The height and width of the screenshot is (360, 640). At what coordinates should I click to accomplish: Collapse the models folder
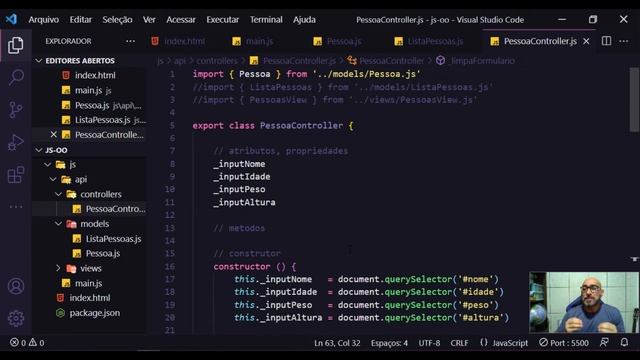coord(89,224)
